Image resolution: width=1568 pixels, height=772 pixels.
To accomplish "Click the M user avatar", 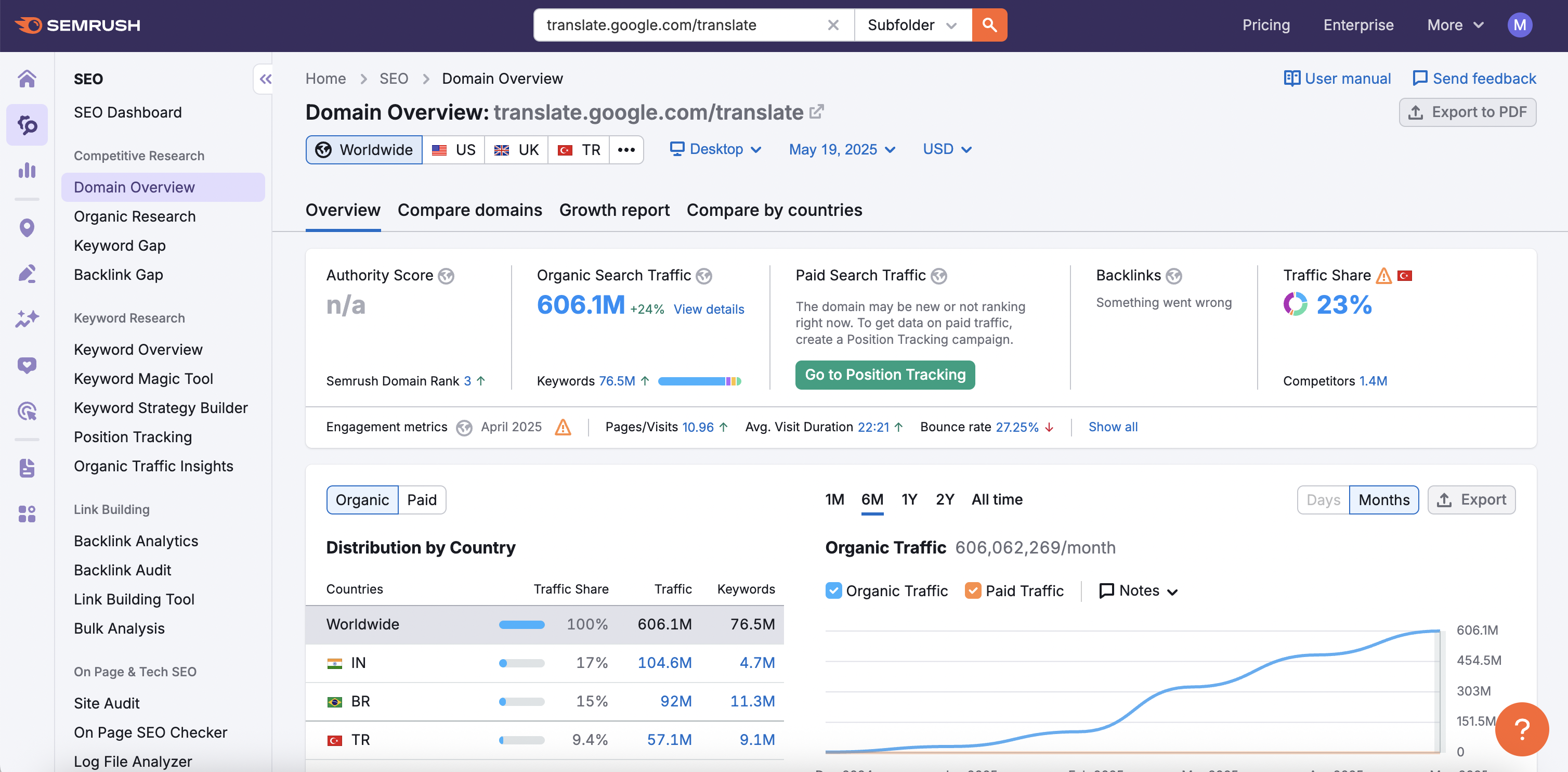I will 1519,25.
